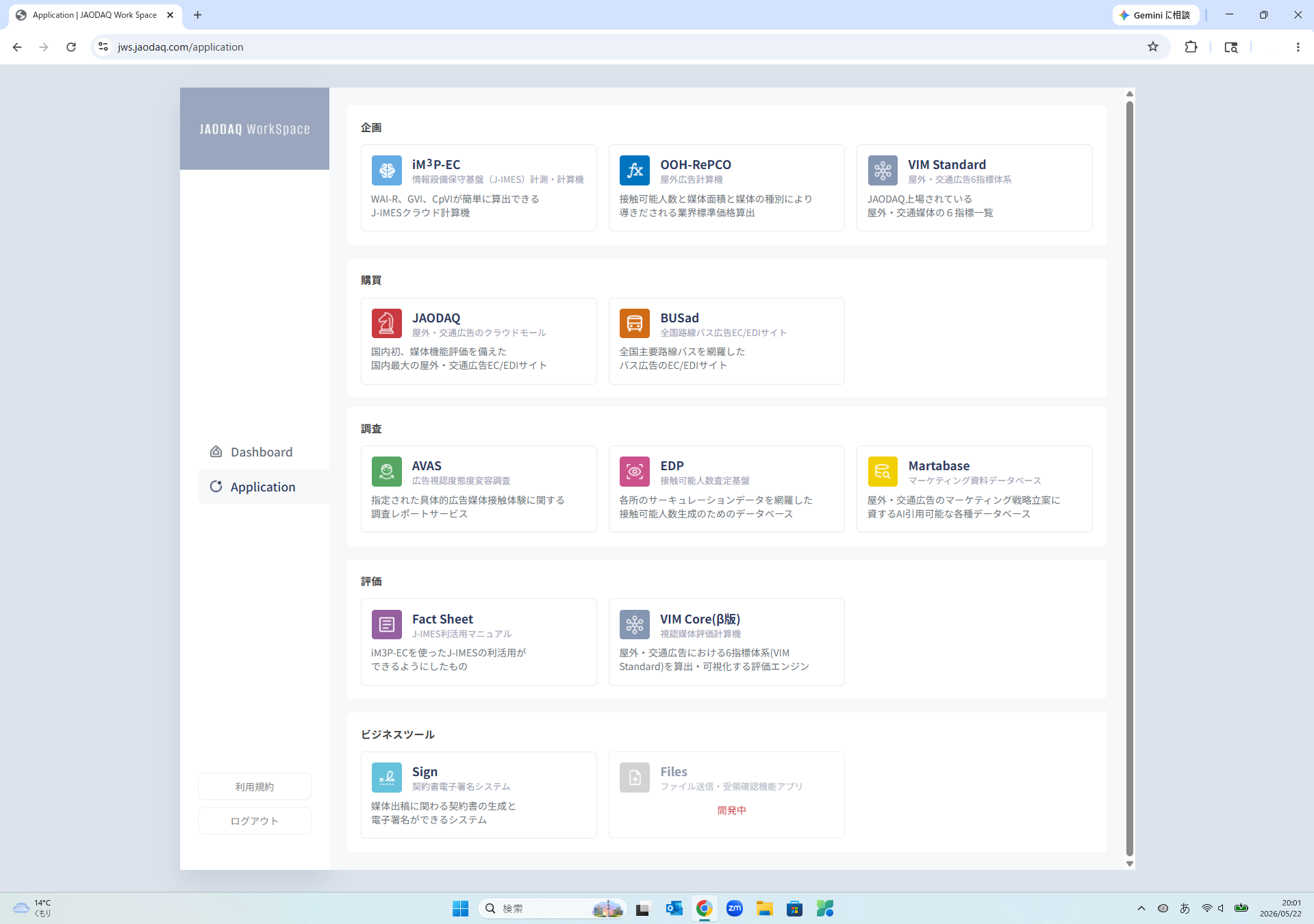Open the iM3P-EC app icon
Screen dimensions: 1314x924
click(387, 170)
